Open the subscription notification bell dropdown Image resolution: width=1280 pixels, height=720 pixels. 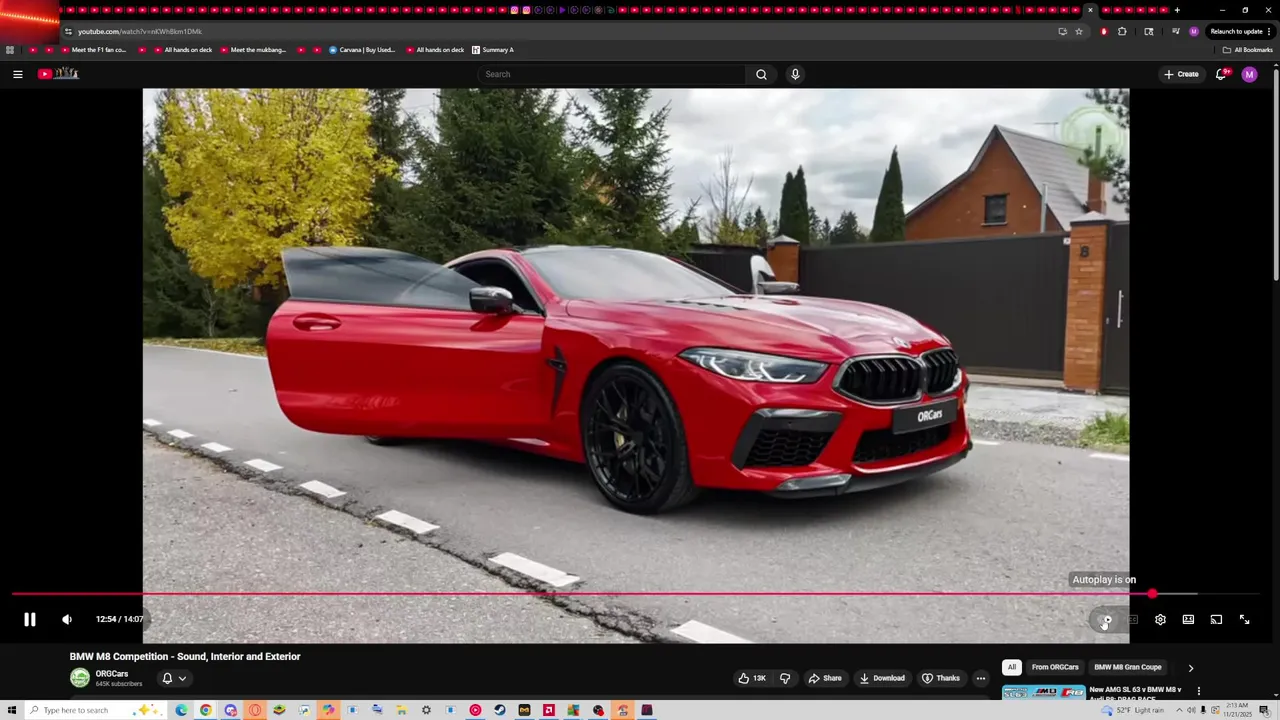(x=174, y=678)
